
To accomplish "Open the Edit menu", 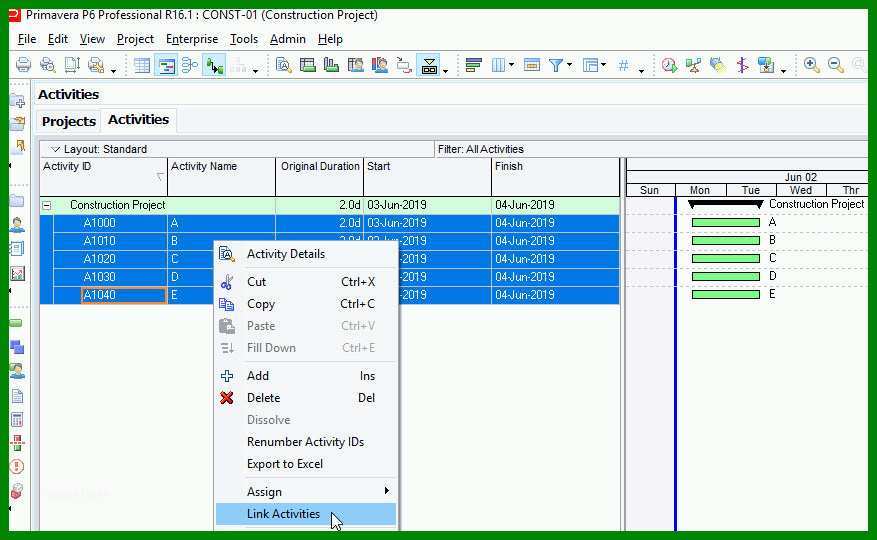I will 58,39.
